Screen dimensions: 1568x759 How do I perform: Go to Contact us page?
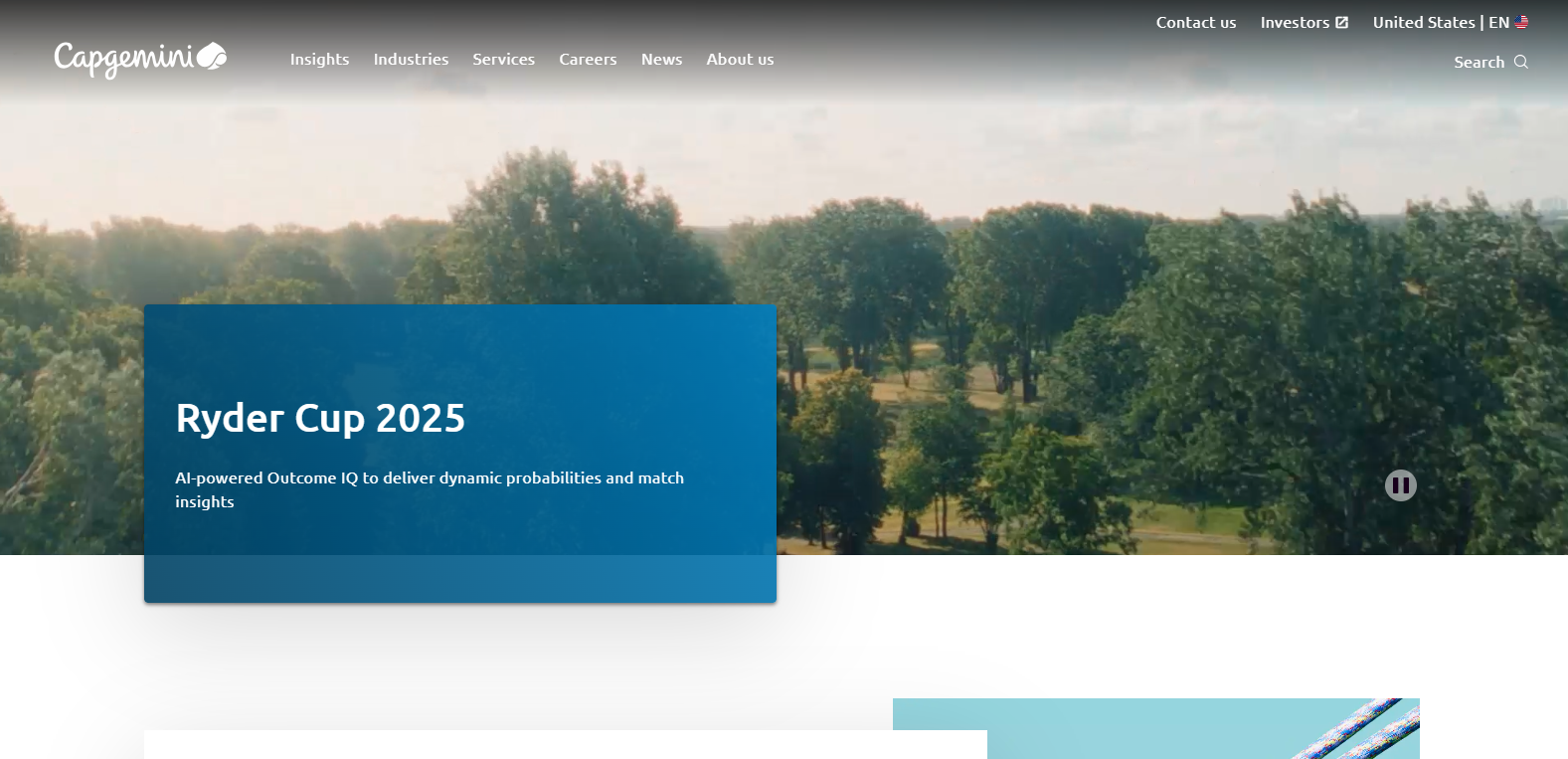1196,22
